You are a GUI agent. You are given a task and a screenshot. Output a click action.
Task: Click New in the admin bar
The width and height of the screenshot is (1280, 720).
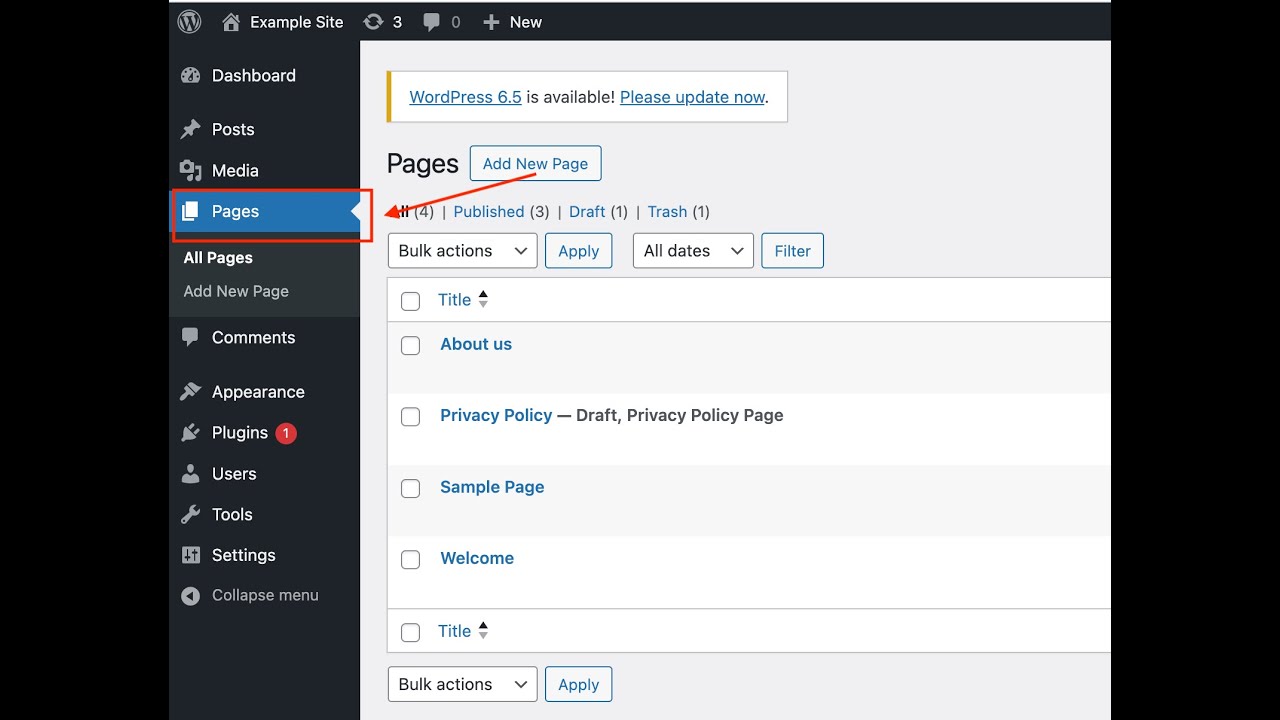pos(526,22)
